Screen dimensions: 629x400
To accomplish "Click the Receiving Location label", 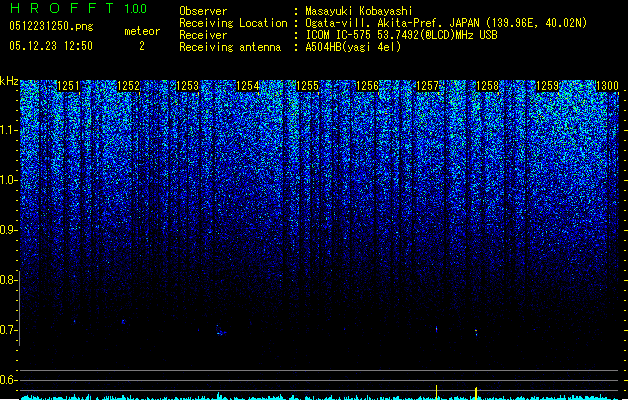I will click(x=233, y=23).
